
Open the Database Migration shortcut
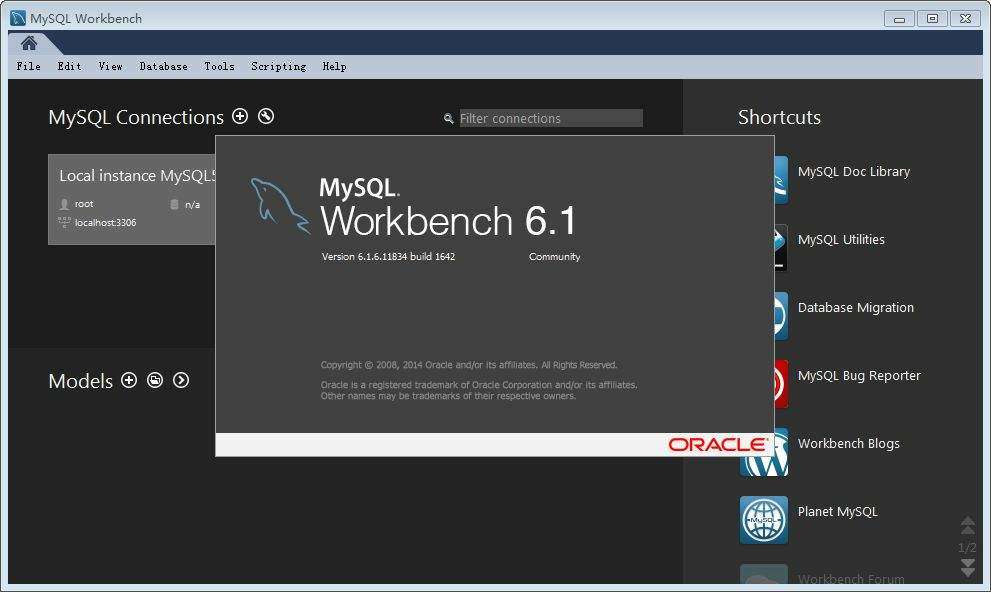(x=856, y=308)
